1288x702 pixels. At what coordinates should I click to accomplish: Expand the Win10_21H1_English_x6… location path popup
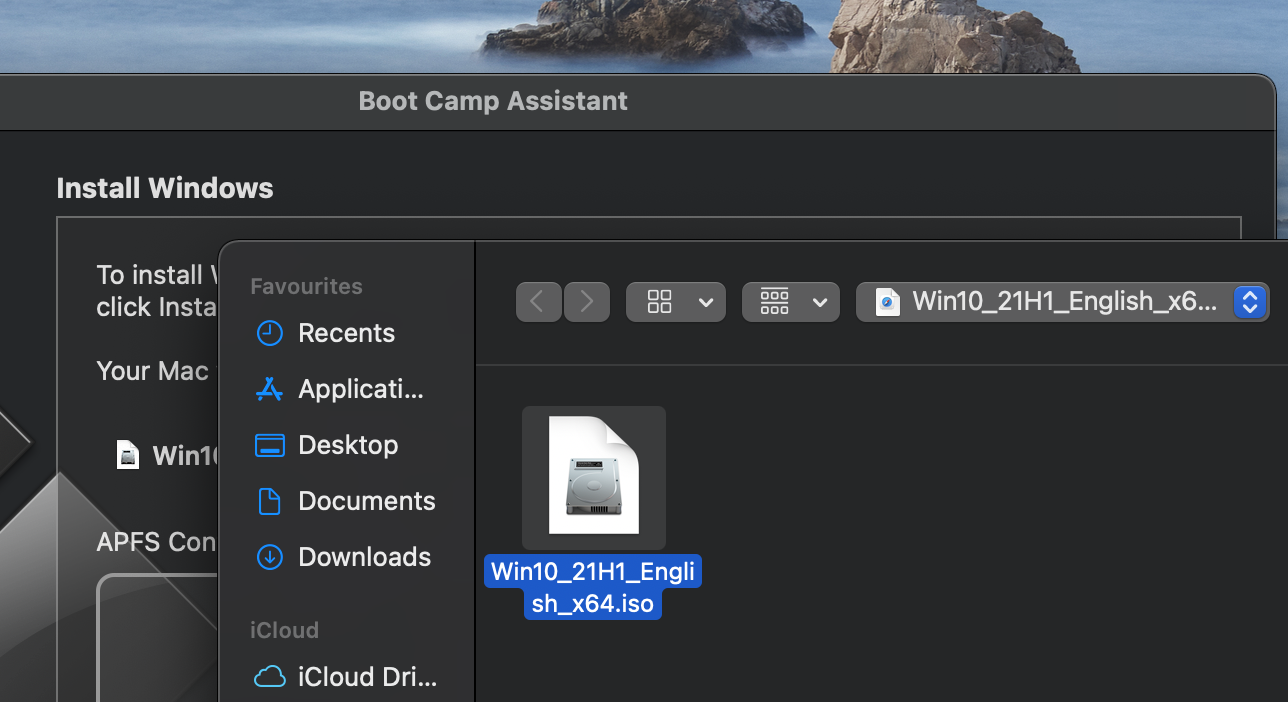coord(1063,302)
